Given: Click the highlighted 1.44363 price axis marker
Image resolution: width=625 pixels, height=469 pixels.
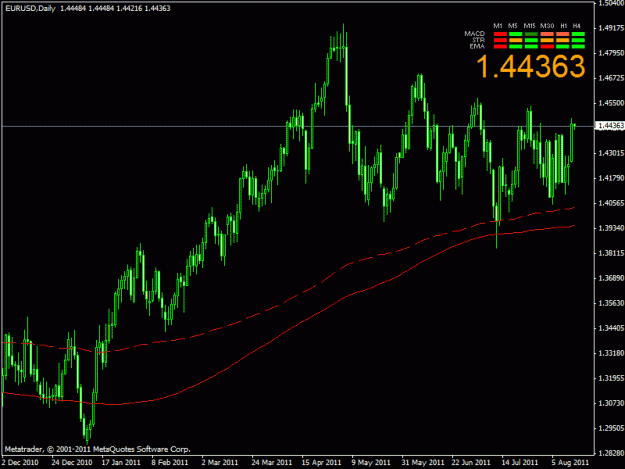Looking at the screenshot, I should (x=610, y=126).
